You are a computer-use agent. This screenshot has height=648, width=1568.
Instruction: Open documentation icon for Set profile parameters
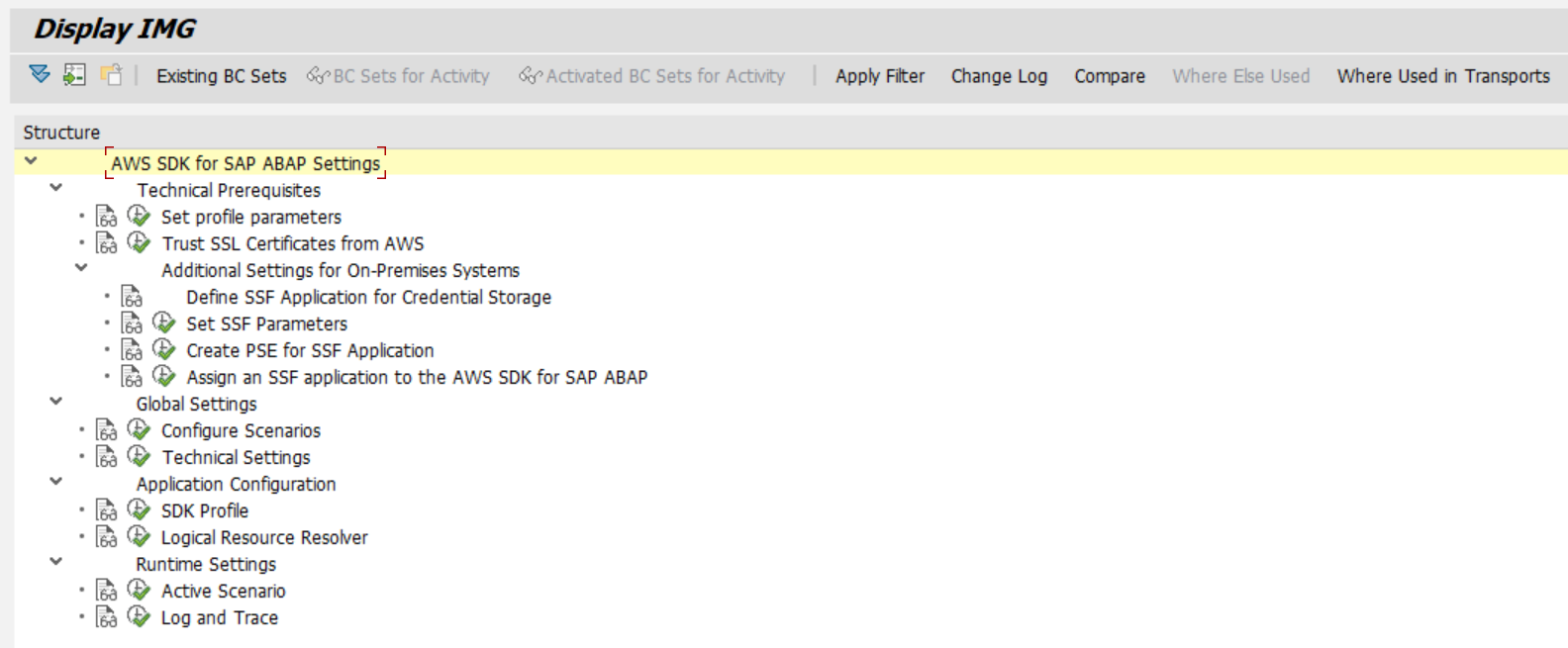pyautogui.click(x=106, y=217)
